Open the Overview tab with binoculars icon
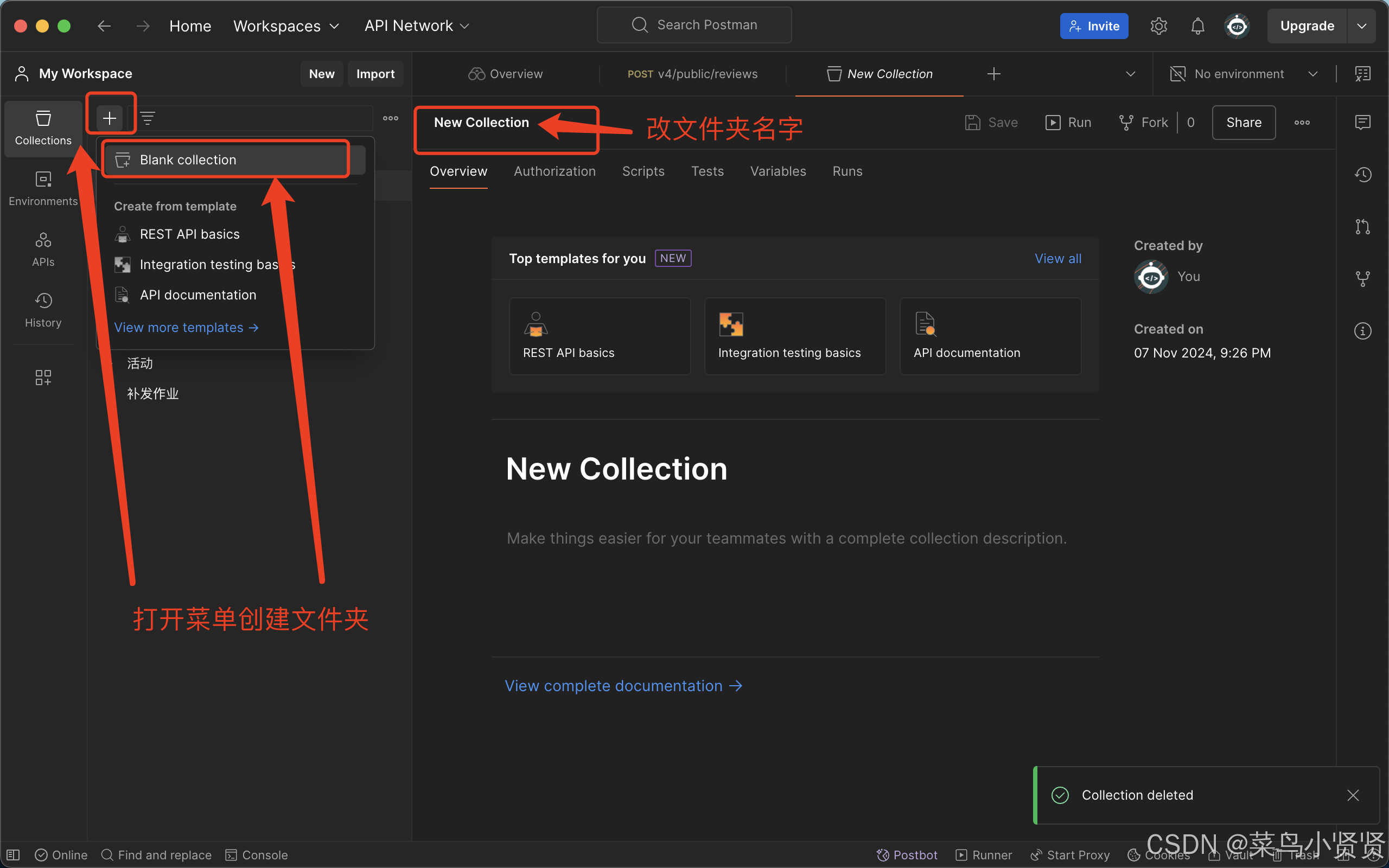Image resolution: width=1389 pixels, height=868 pixels. (506, 74)
